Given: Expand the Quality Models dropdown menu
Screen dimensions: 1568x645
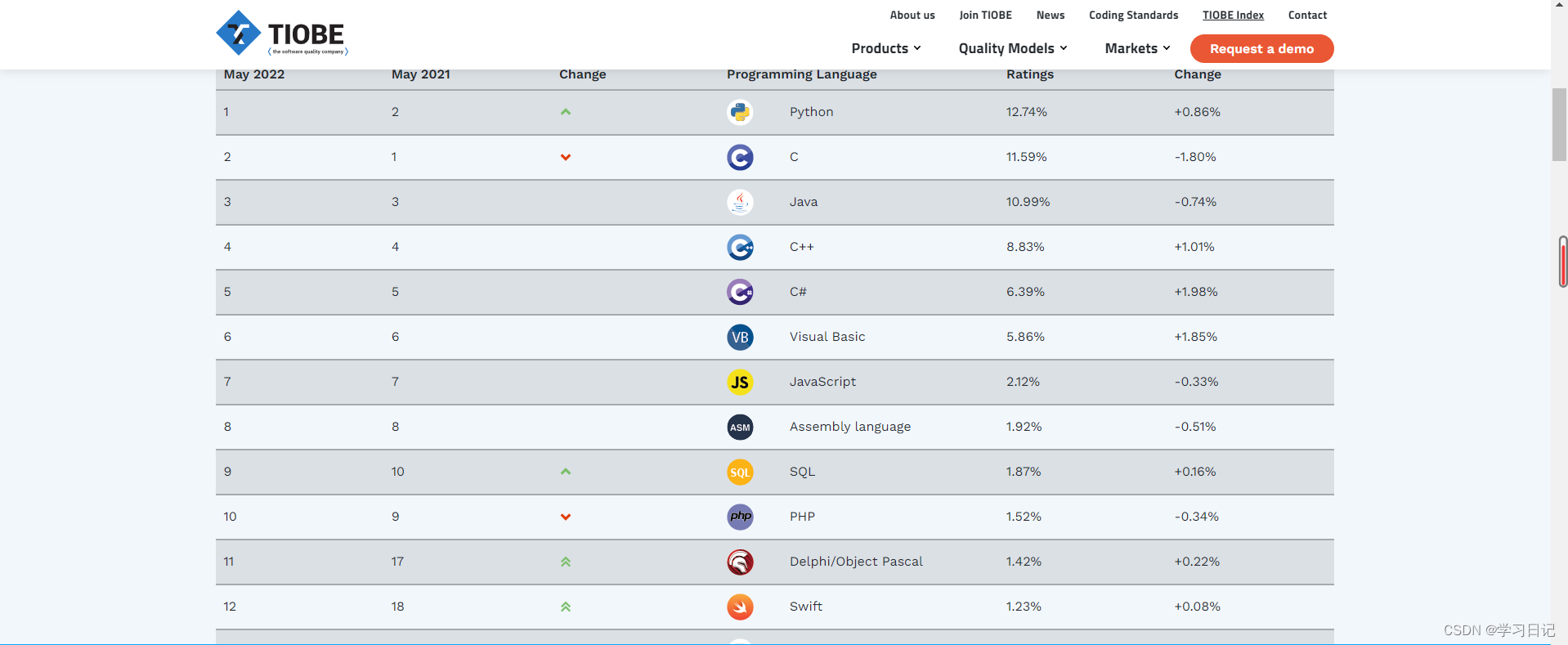Looking at the screenshot, I should (1013, 48).
